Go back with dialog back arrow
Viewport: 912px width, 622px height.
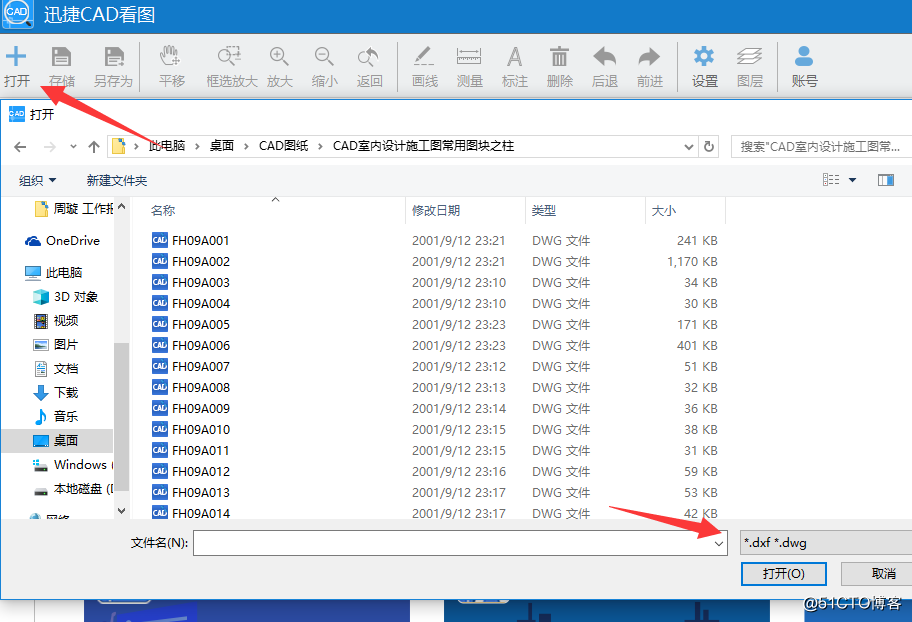click(20, 147)
